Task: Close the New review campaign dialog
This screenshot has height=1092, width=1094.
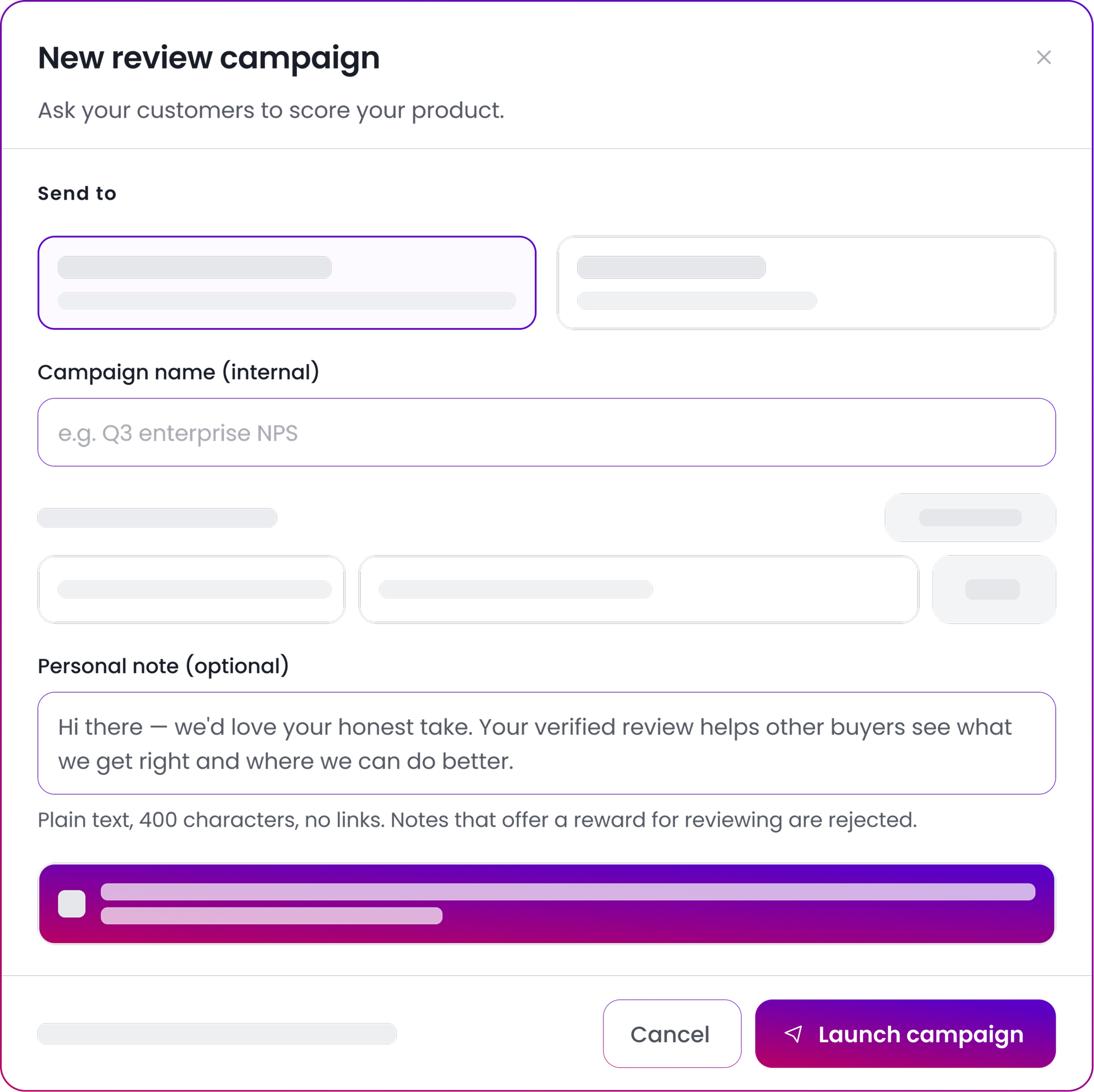Action: (x=1043, y=57)
